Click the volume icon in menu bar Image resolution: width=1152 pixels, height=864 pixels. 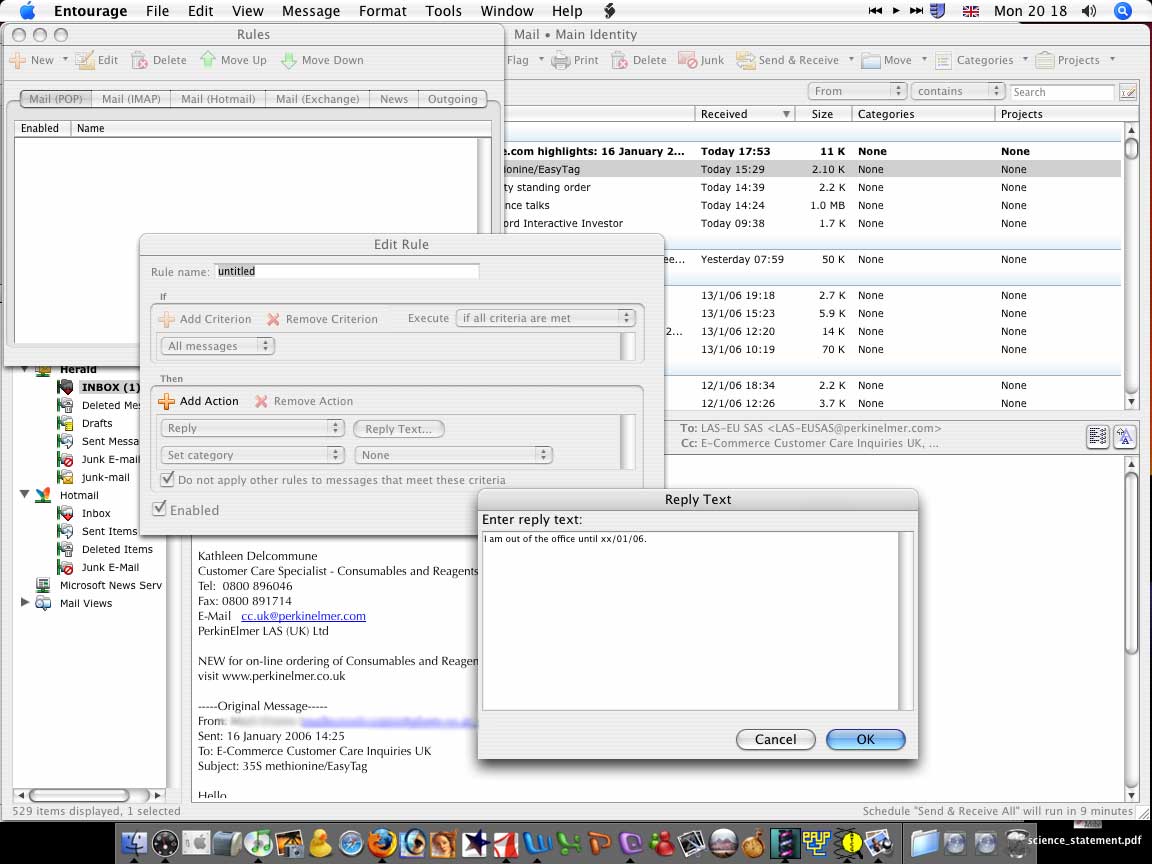point(1089,11)
